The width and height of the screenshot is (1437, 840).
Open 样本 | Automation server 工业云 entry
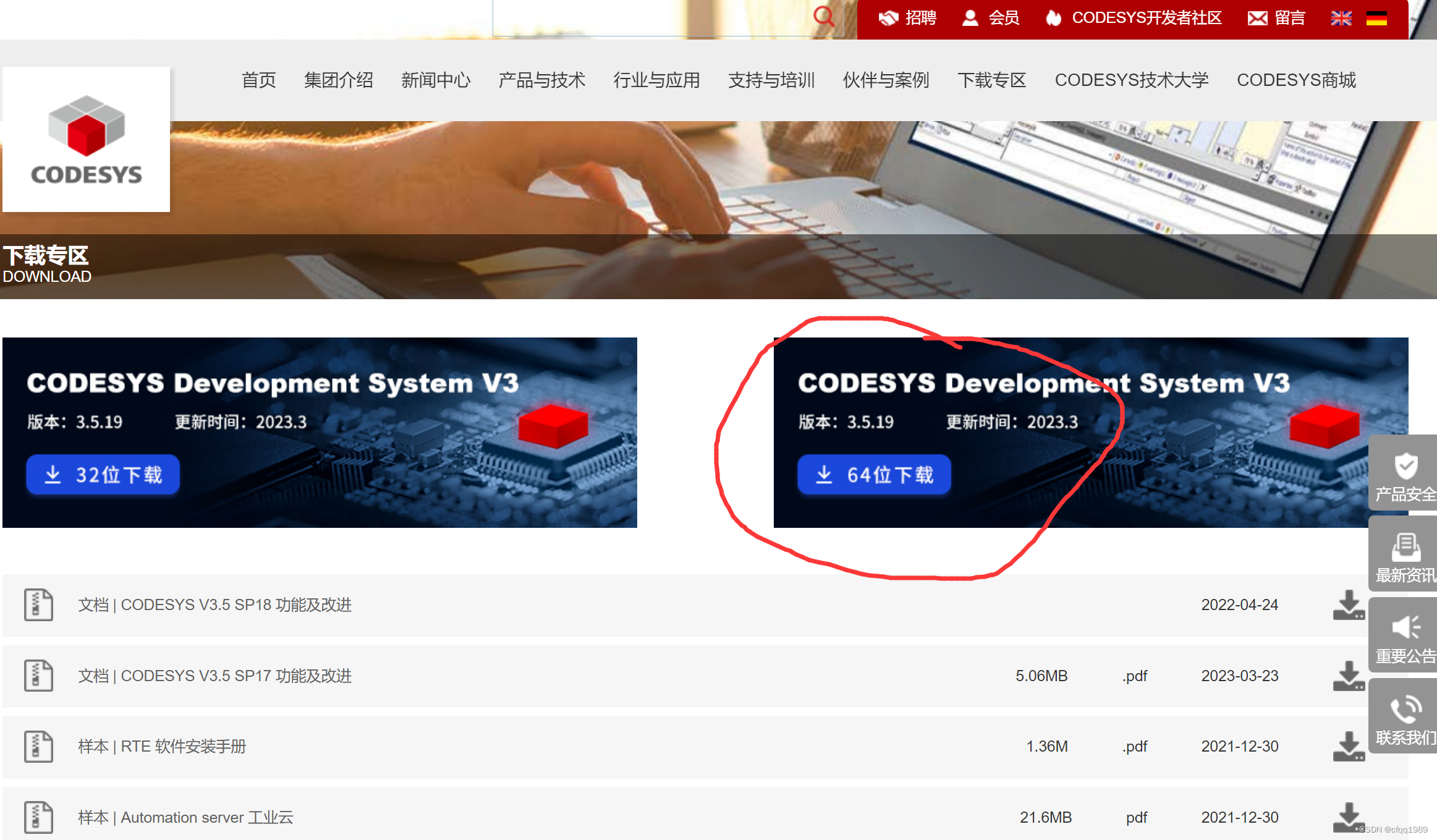click(x=185, y=817)
